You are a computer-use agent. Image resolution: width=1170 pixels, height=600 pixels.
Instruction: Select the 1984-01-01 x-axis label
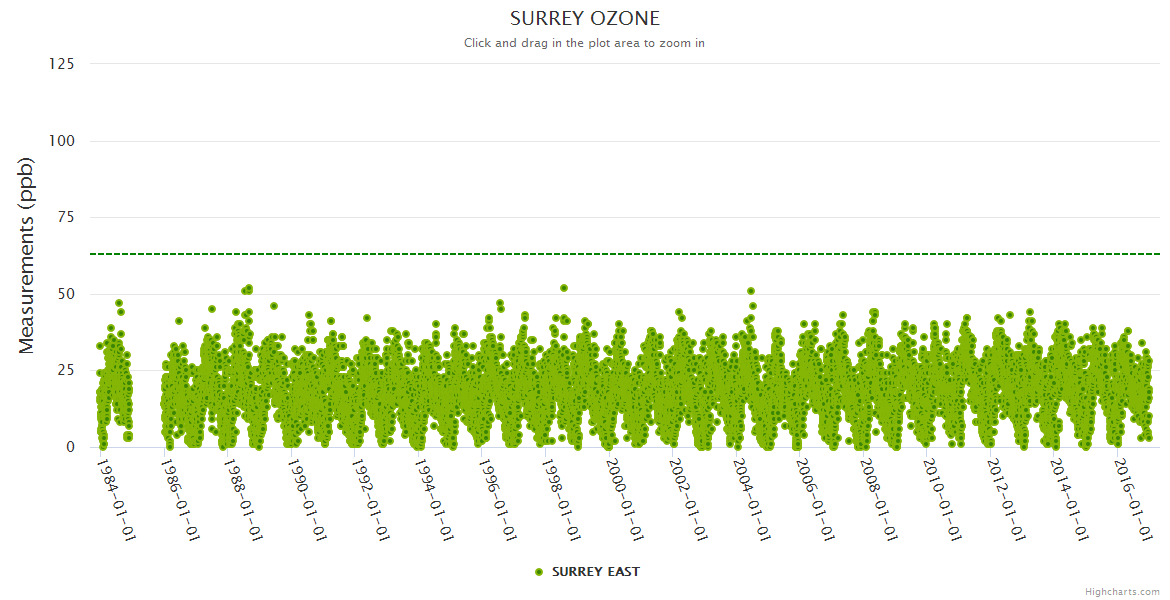click(116, 499)
